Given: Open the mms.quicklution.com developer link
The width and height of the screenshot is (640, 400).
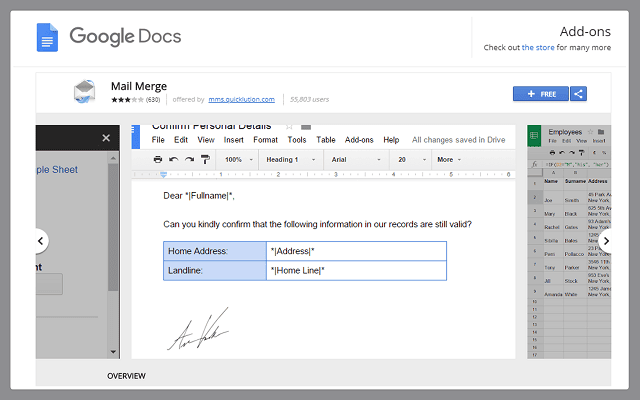Looking at the screenshot, I should coord(242,99).
